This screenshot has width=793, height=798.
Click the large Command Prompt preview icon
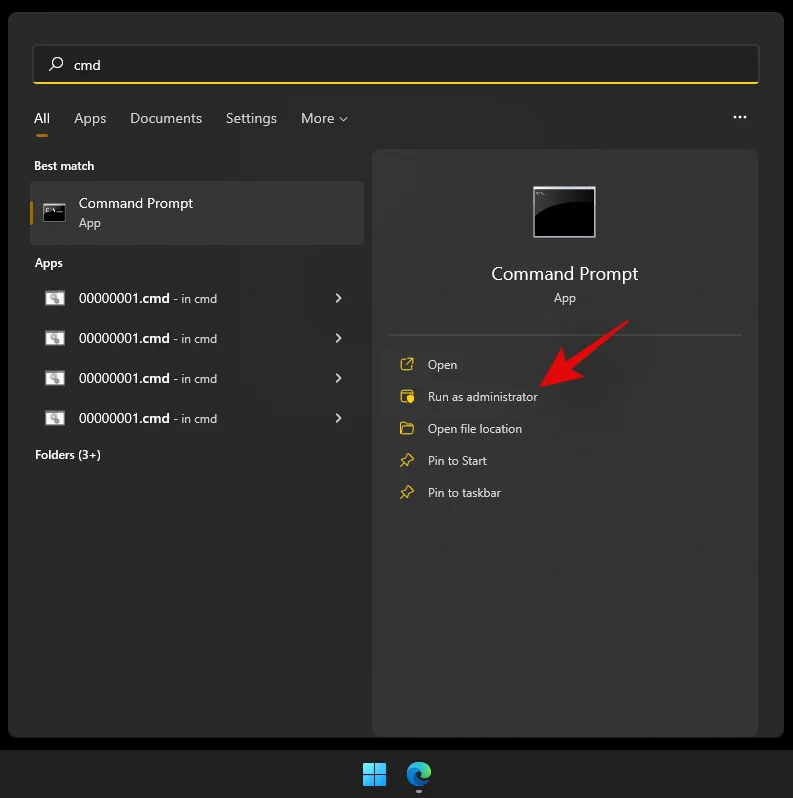[x=564, y=212]
